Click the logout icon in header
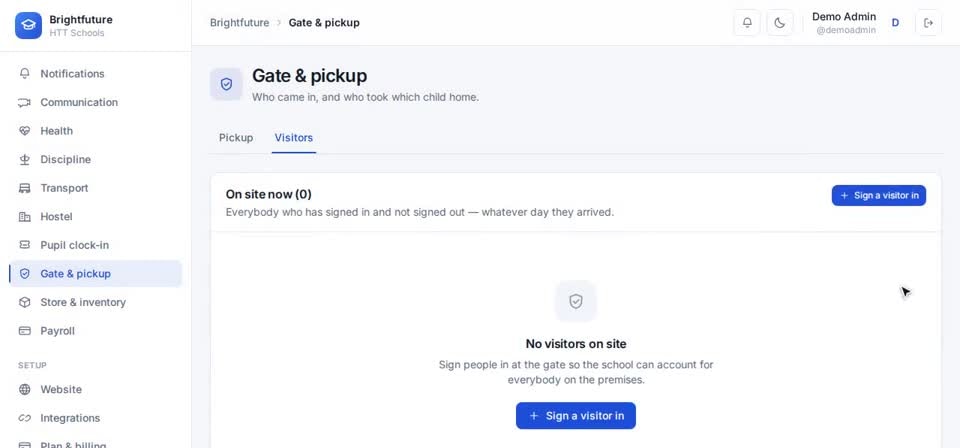The image size is (960, 448). 928,23
